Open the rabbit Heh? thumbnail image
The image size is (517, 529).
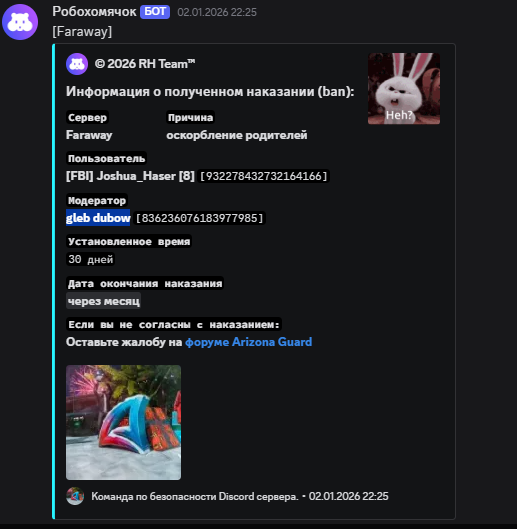coord(404,88)
